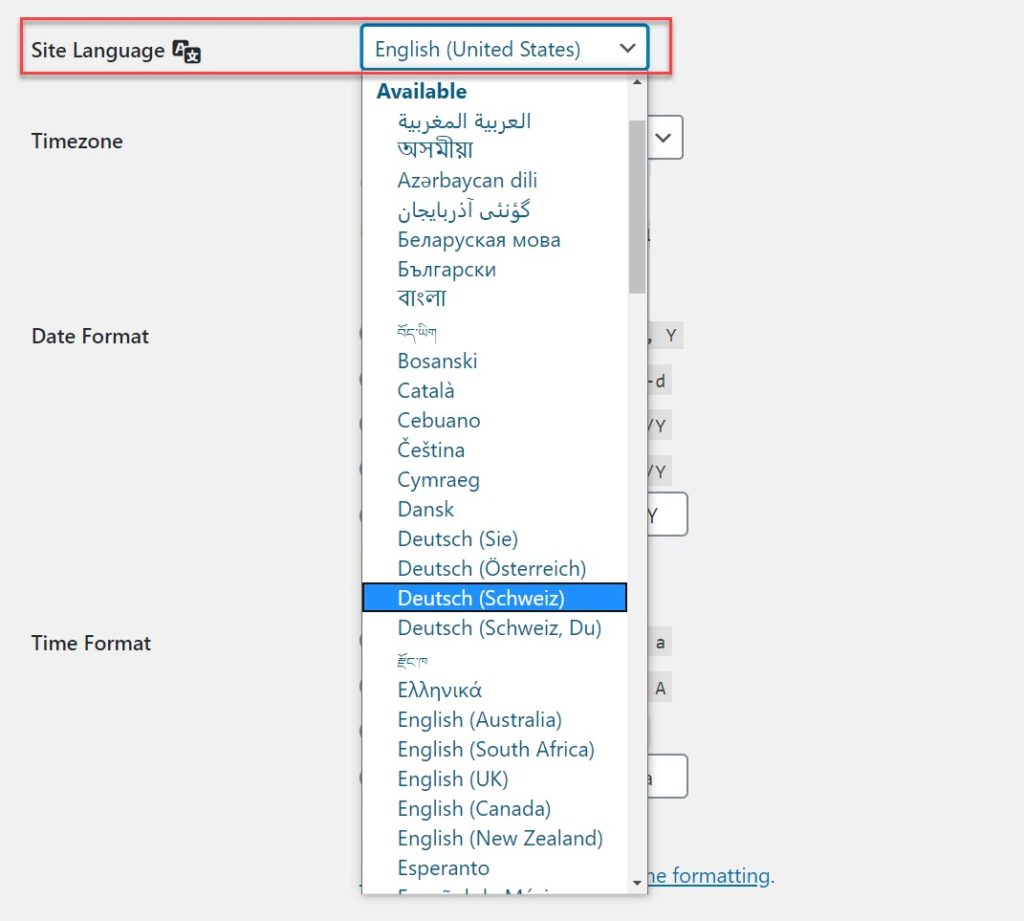Click the Site Language chevron arrow
Viewport: 1024px width, 921px height.
[x=627, y=48]
